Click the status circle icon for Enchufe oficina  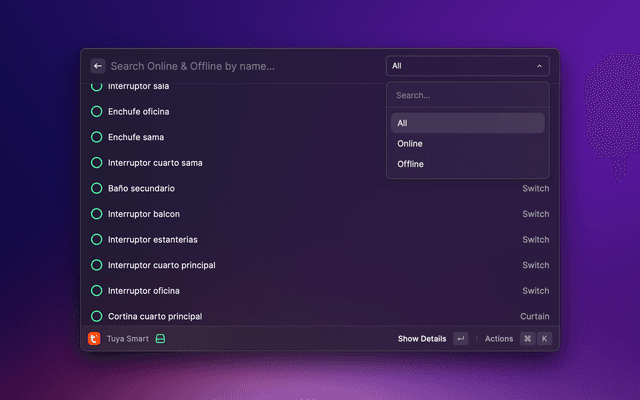pyautogui.click(x=97, y=111)
